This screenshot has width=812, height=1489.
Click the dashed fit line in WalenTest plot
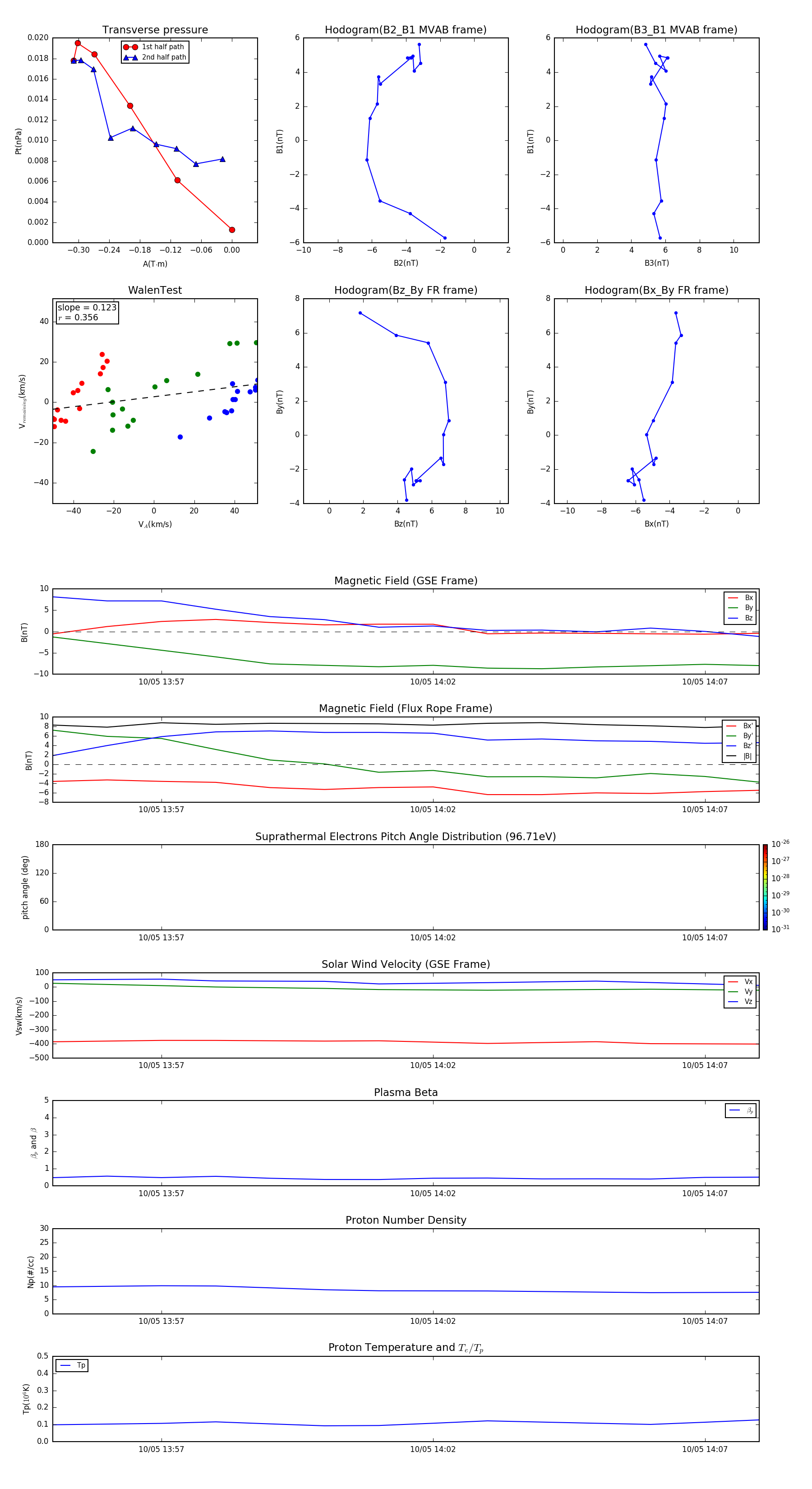click(155, 396)
